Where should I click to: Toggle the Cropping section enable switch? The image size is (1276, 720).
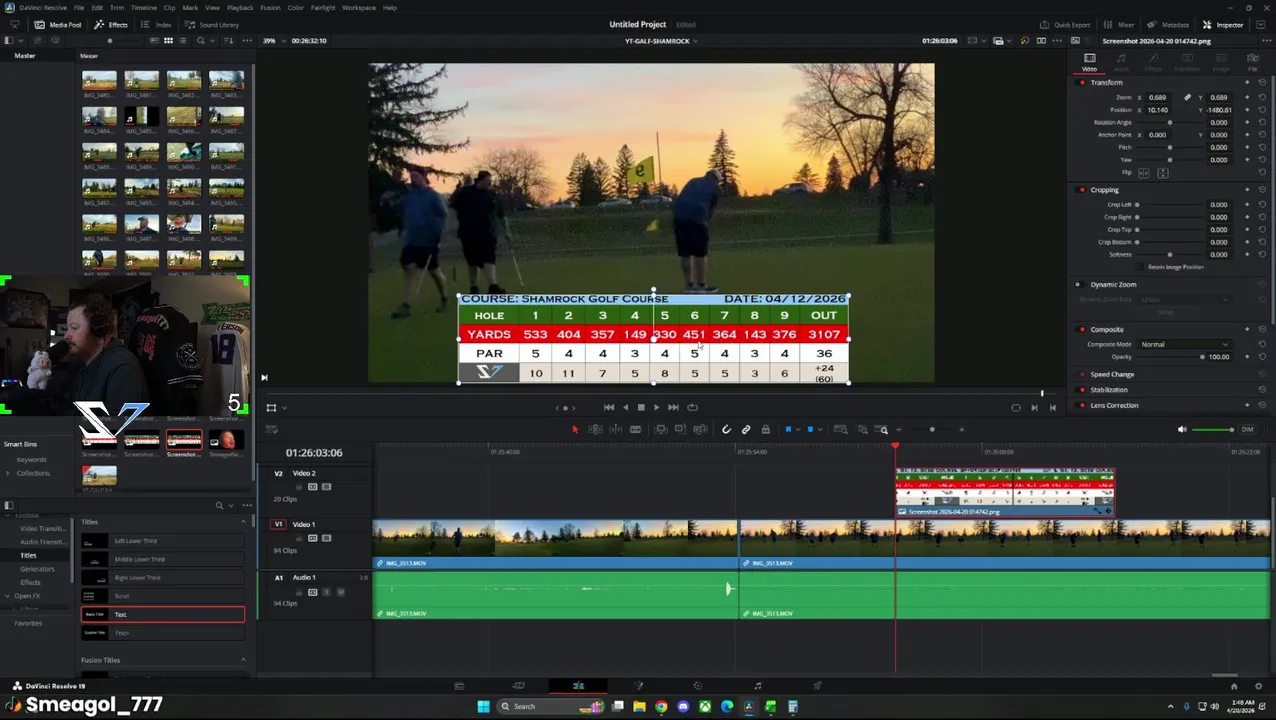click(1082, 190)
